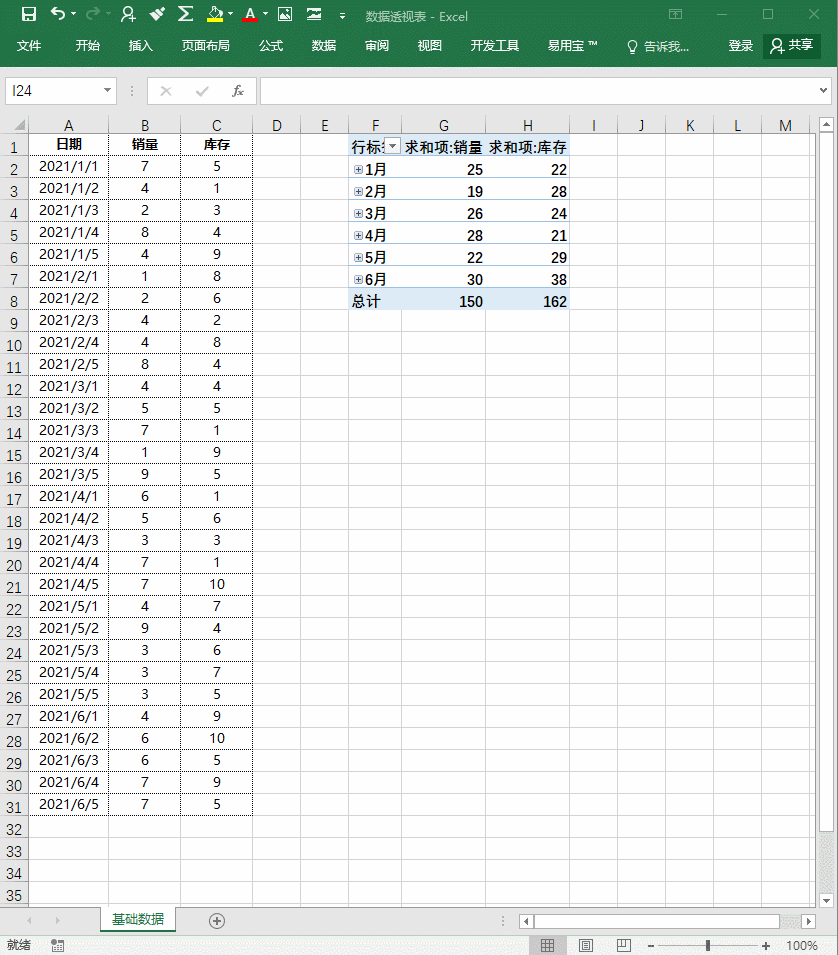Click the insert picture icon
The height and width of the screenshot is (955, 838).
pyautogui.click(x=285, y=14)
